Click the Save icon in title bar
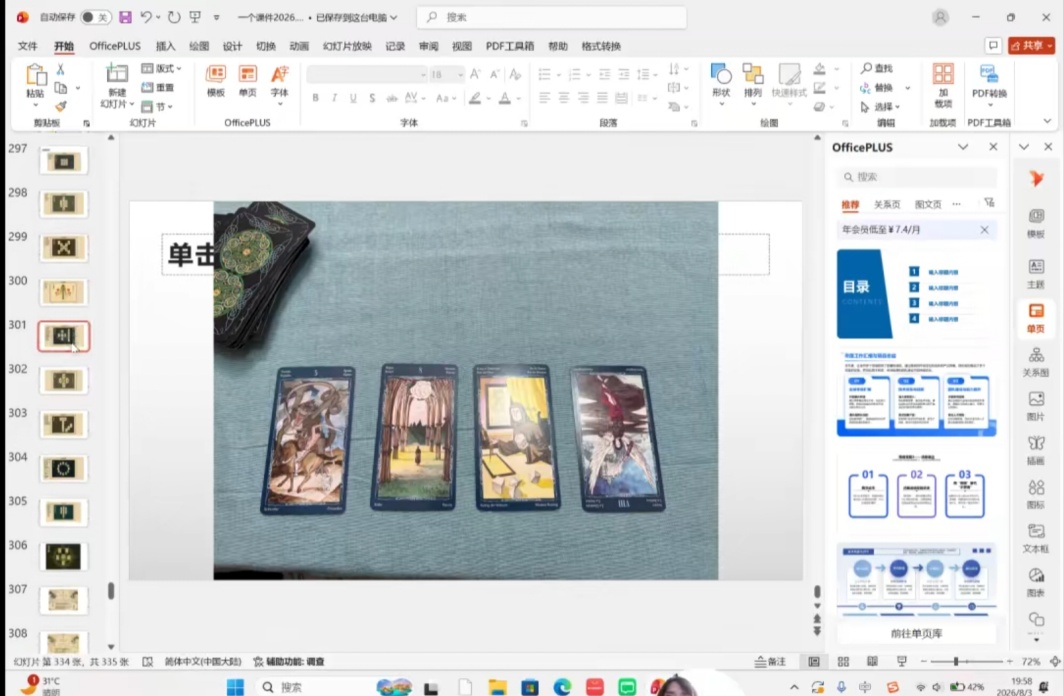The image size is (1064, 696). pyautogui.click(x=125, y=17)
